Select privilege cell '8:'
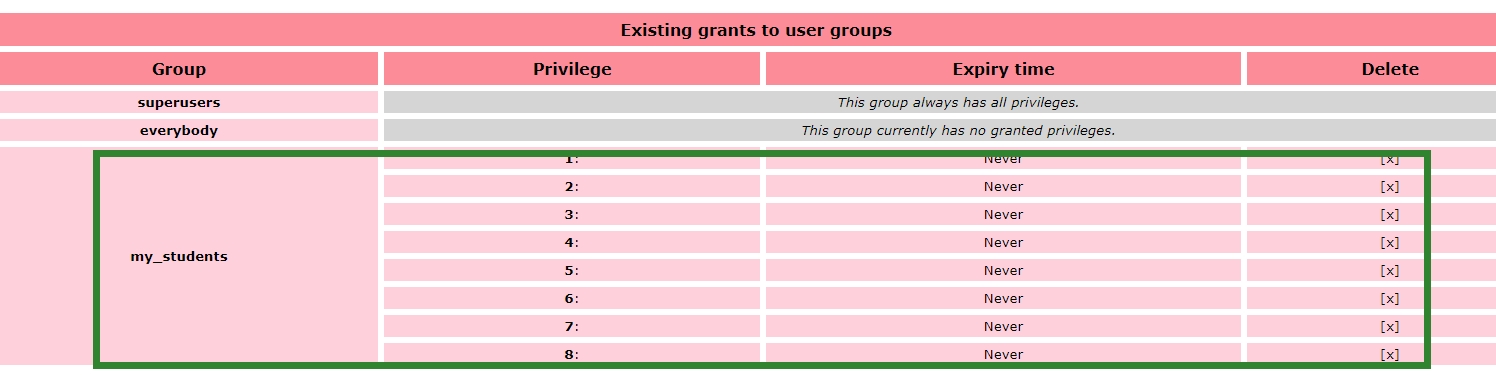Screen dimensions: 1496x375 point(572,354)
